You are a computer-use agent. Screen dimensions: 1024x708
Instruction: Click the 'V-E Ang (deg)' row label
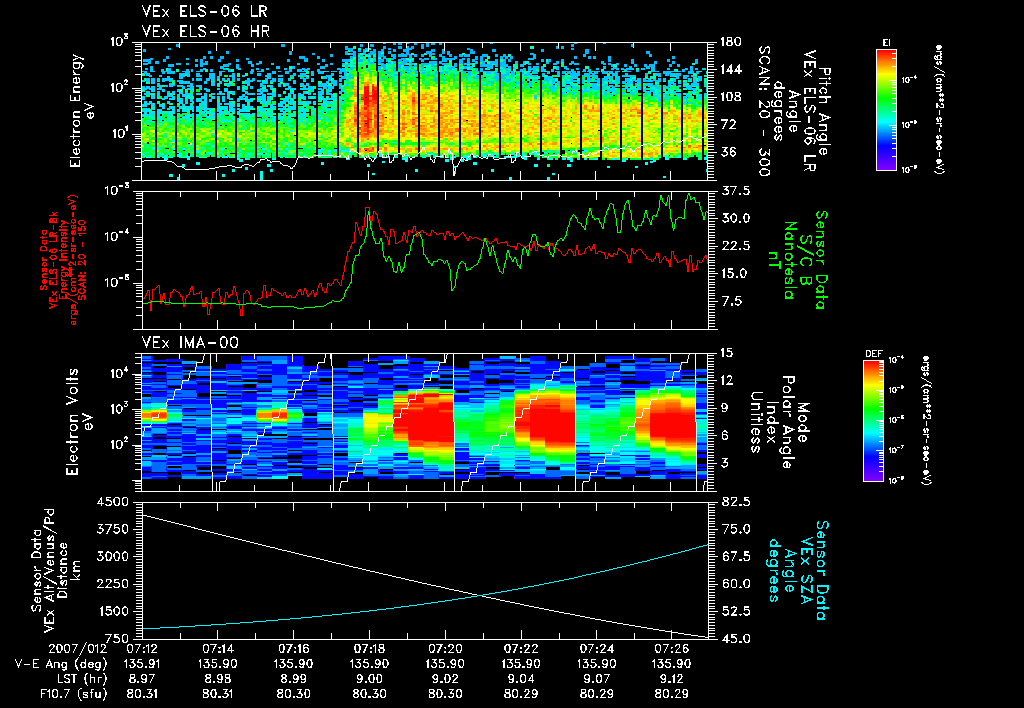pos(61,664)
